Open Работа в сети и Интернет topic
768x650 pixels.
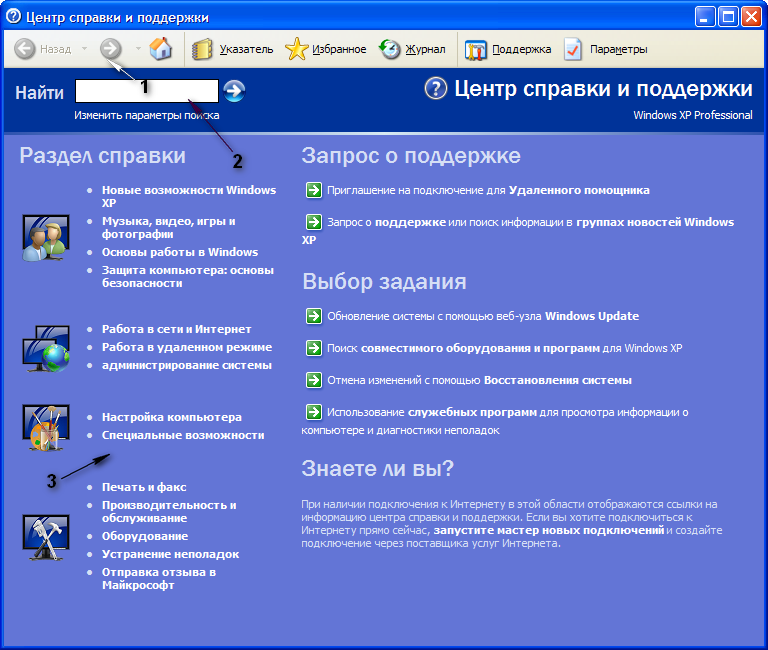click(176, 329)
